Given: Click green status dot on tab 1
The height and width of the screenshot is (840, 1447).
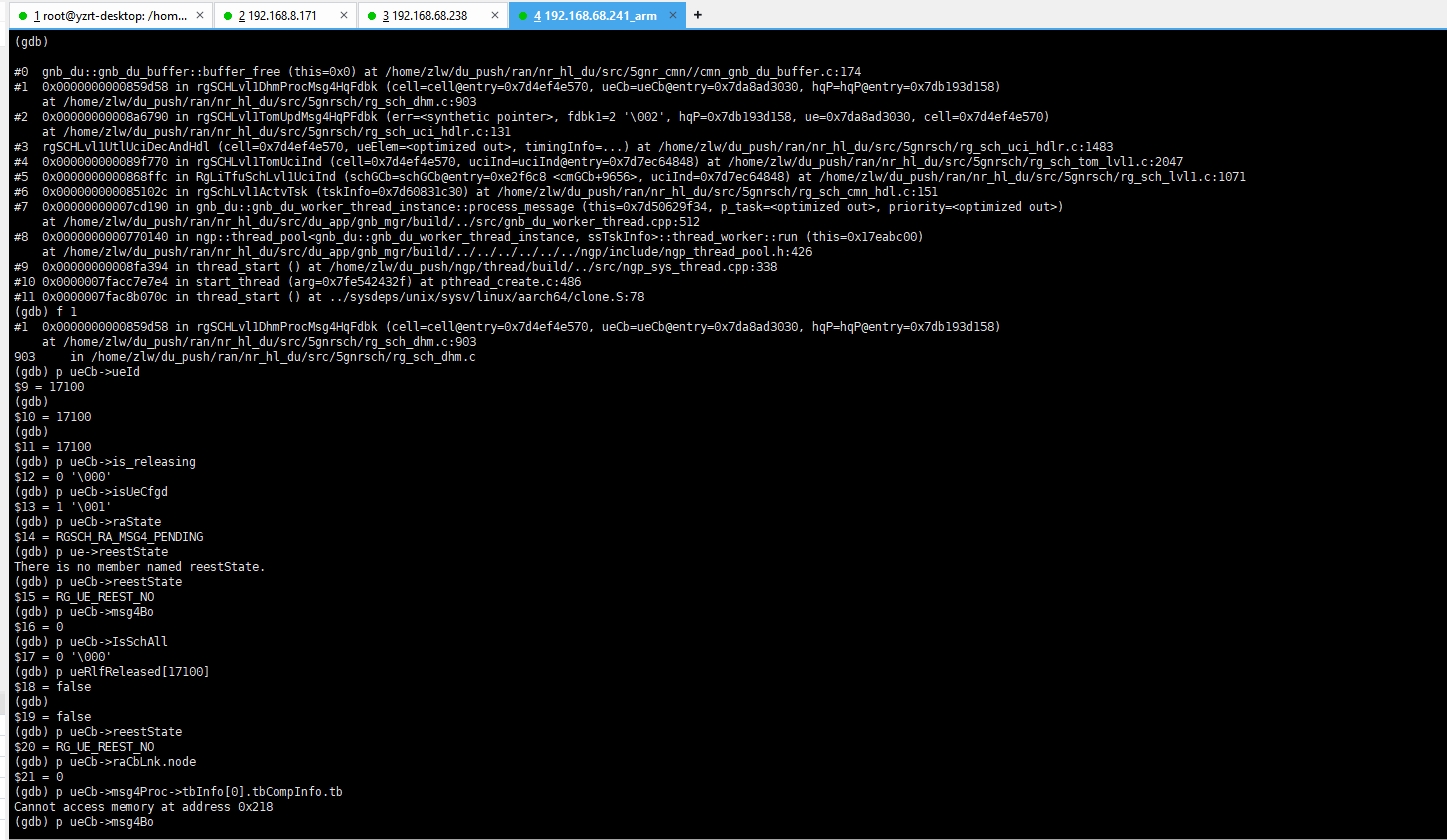Looking at the screenshot, I should [x=23, y=16].
